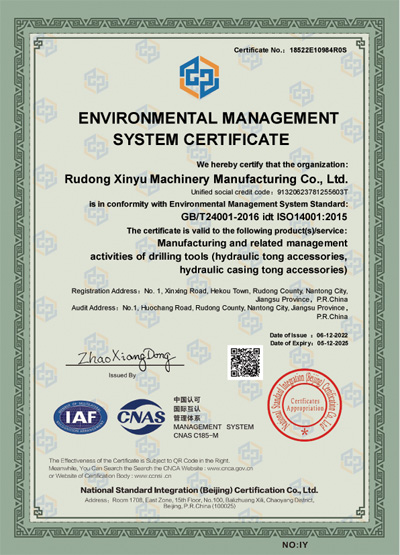Click the Audit Address line
Viewport: 400px width, 555px height.
(210, 308)
